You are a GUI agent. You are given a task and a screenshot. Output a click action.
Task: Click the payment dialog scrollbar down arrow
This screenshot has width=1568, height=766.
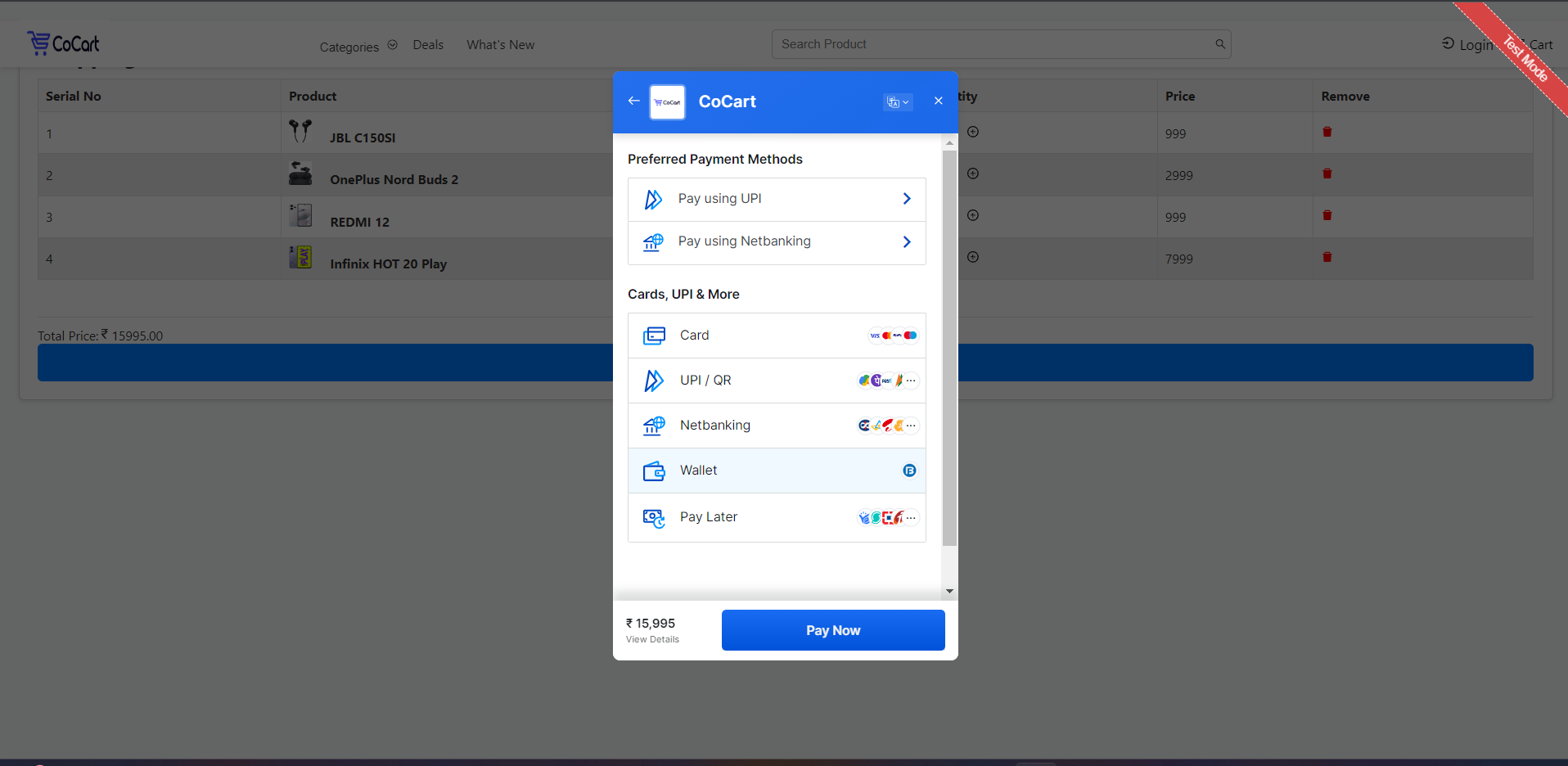click(949, 591)
